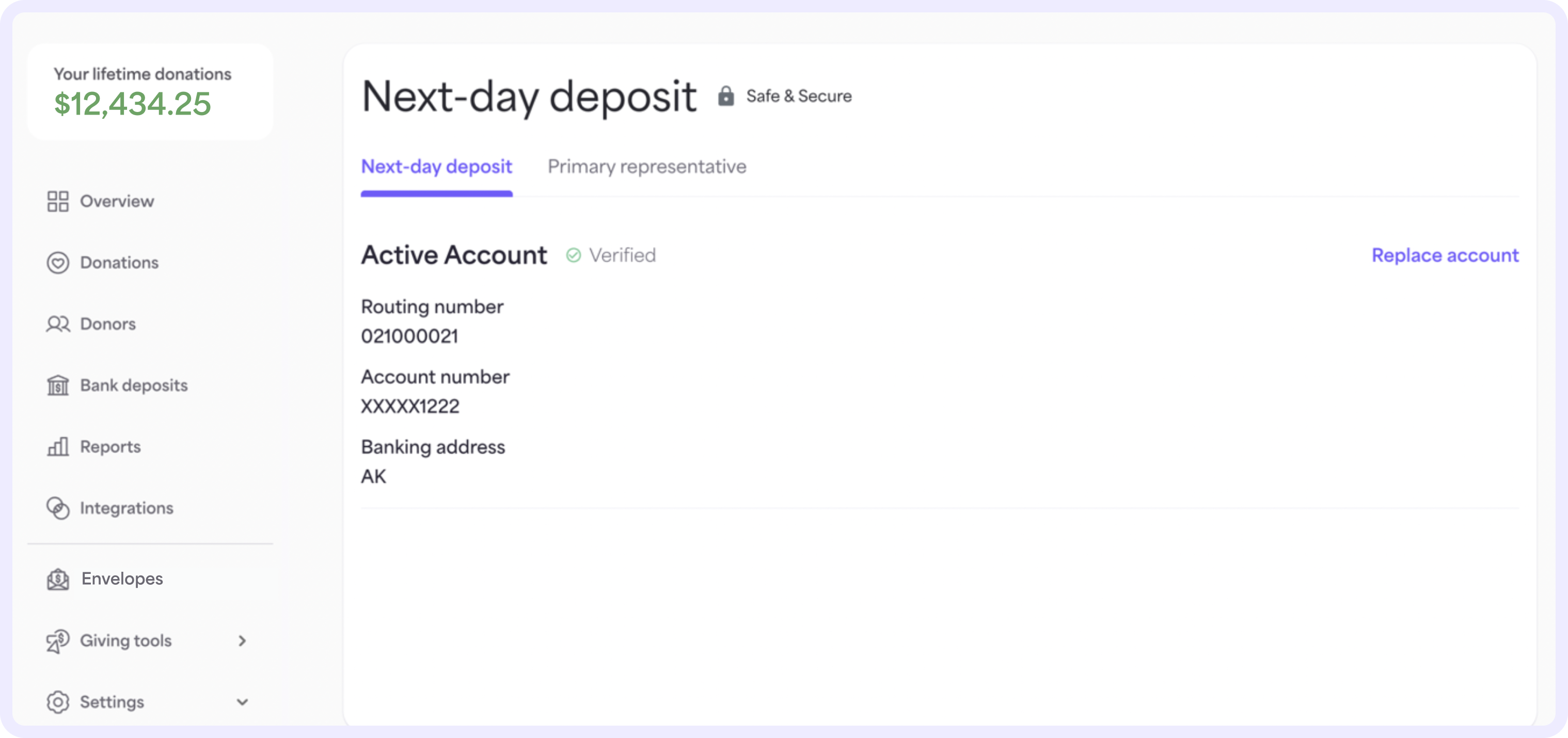
Task: Click the Next-day deposit tab
Action: (436, 167)
